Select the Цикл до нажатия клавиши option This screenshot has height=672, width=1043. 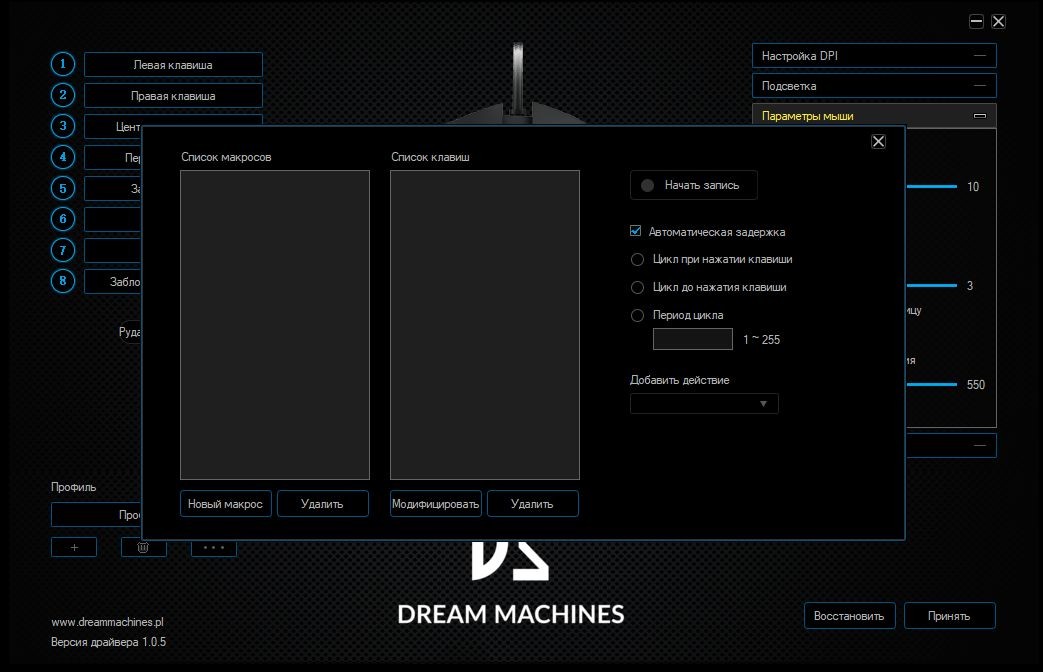[638, 287]
